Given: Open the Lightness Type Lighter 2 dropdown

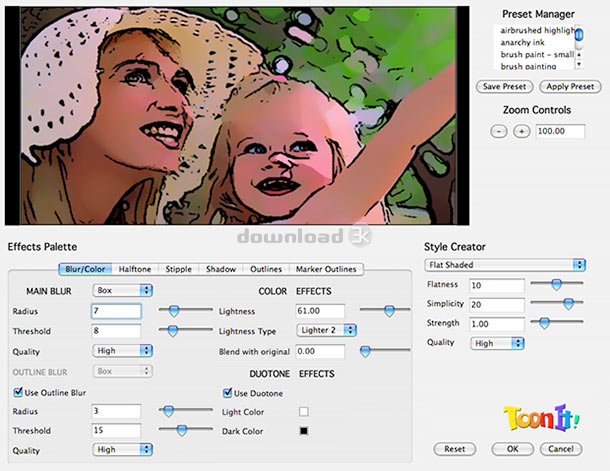Looking at the screenshot, I should 326,330.
